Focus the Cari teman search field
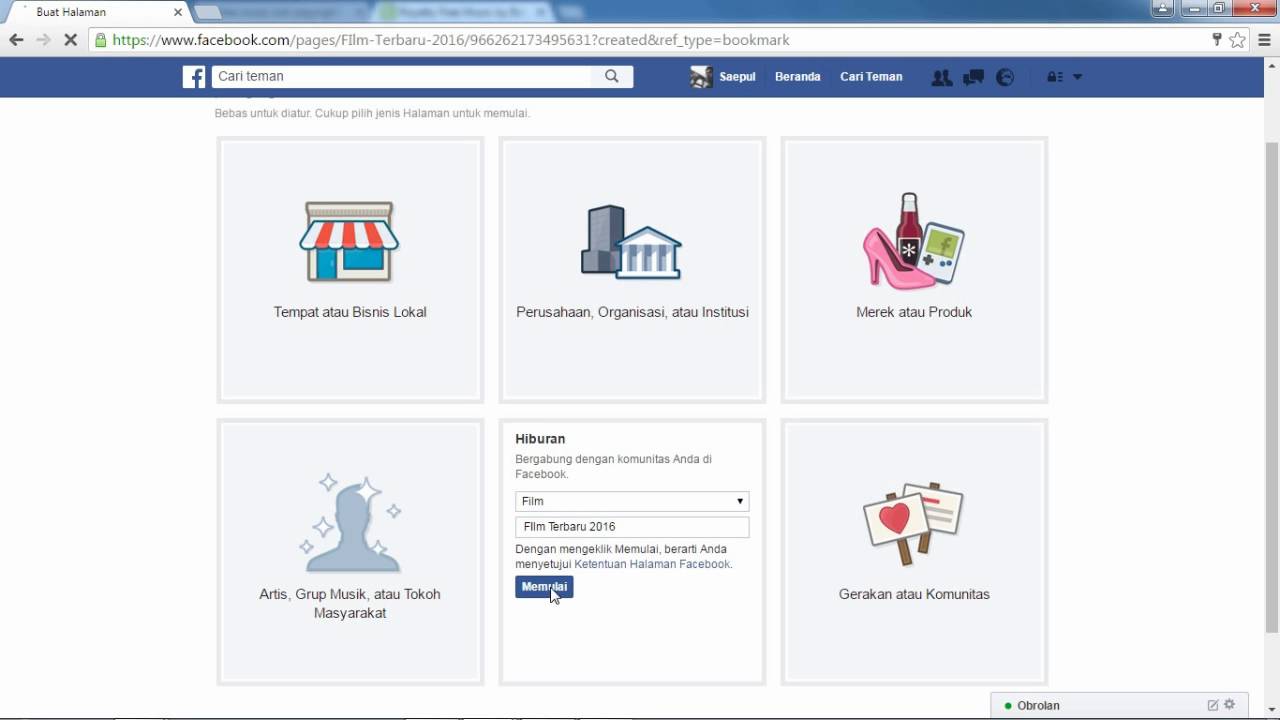The height and width of the screenshot is (720, 1280). tap(401, 76)
